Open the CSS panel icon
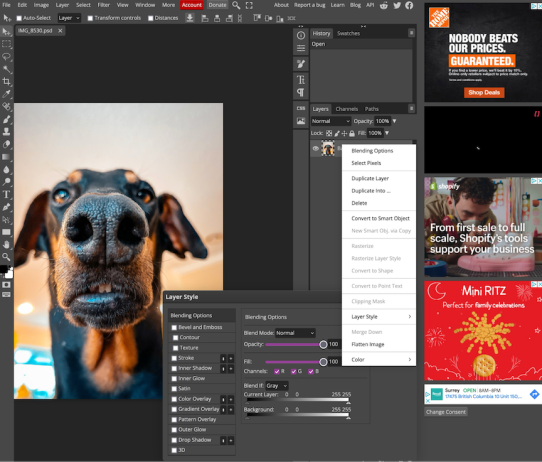The height and width of the screenshot is (462, 542). click(301, 108)
